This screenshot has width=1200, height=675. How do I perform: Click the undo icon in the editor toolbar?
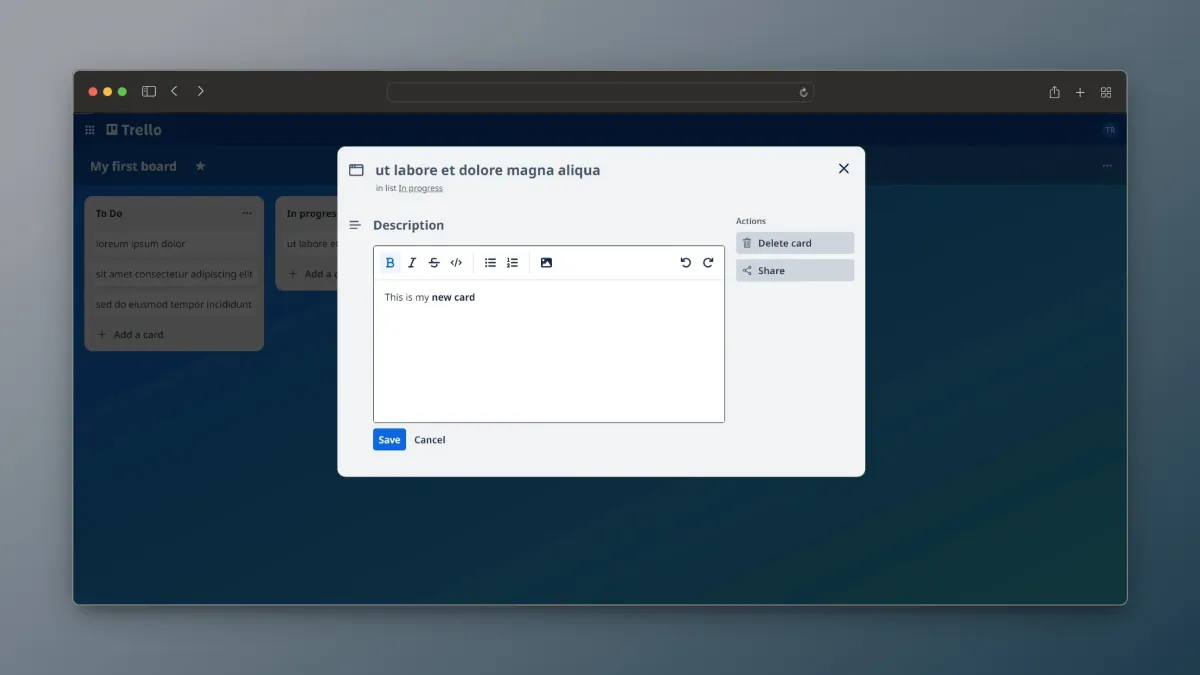click(x=685, y=262)
